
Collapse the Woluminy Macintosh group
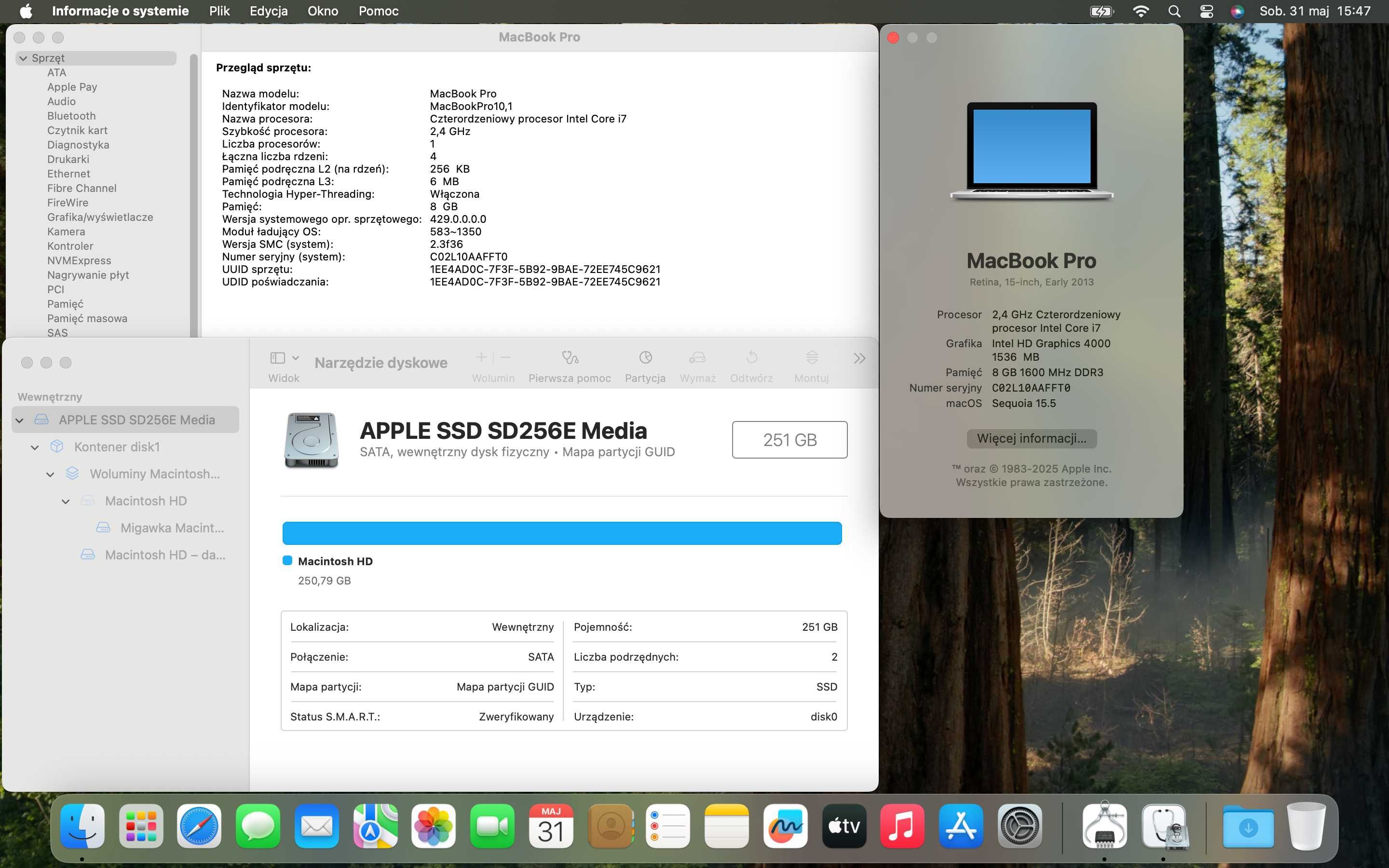click(x=51, y=474)
